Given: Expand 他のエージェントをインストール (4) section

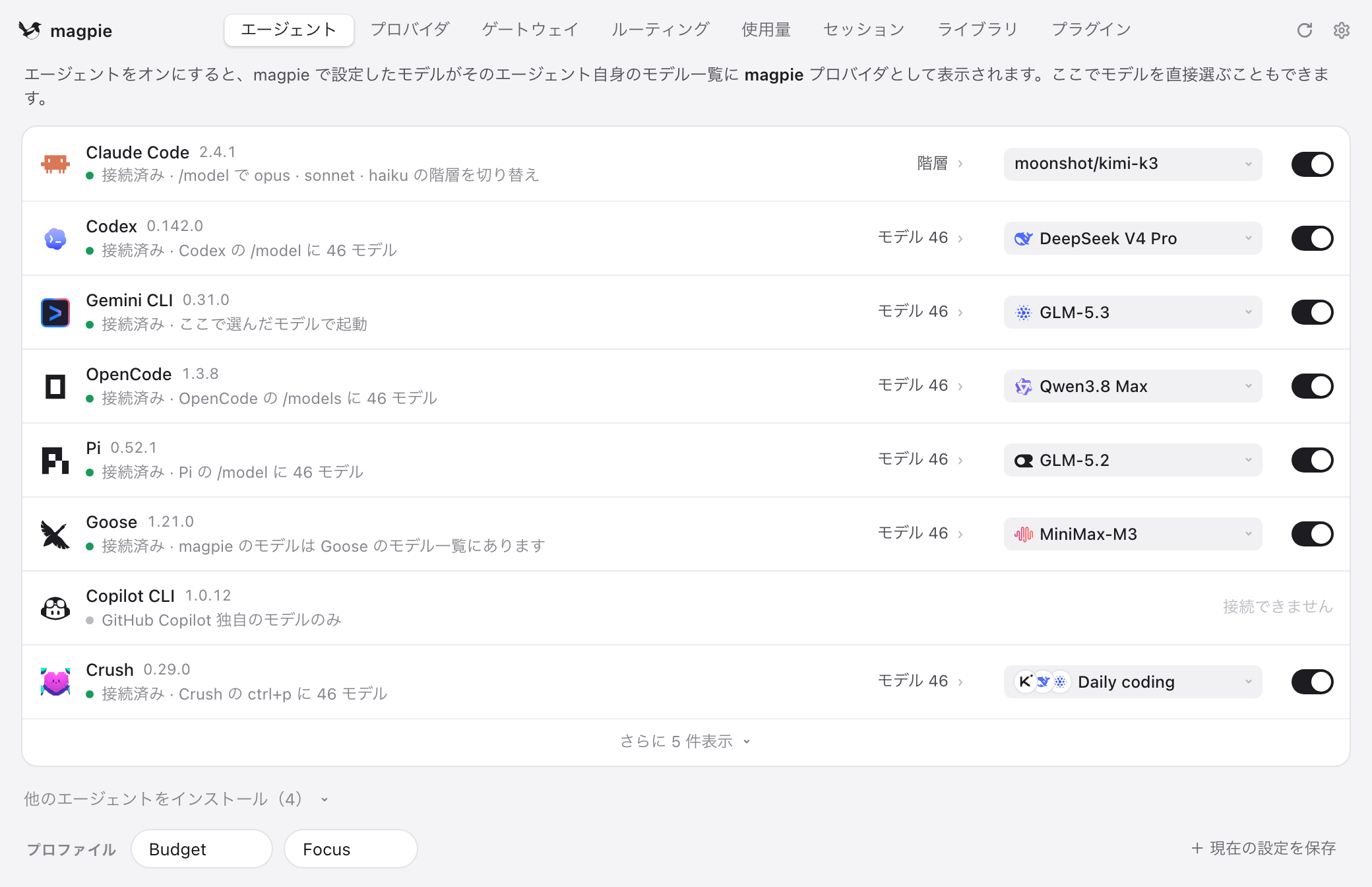Looking at the screenshot, I should pos(176,799).
